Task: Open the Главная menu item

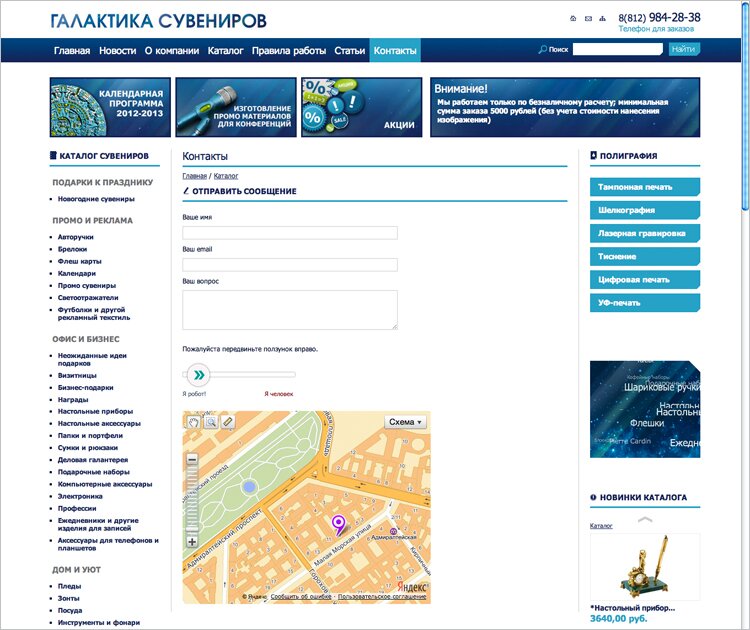Action: coord(72,51)
